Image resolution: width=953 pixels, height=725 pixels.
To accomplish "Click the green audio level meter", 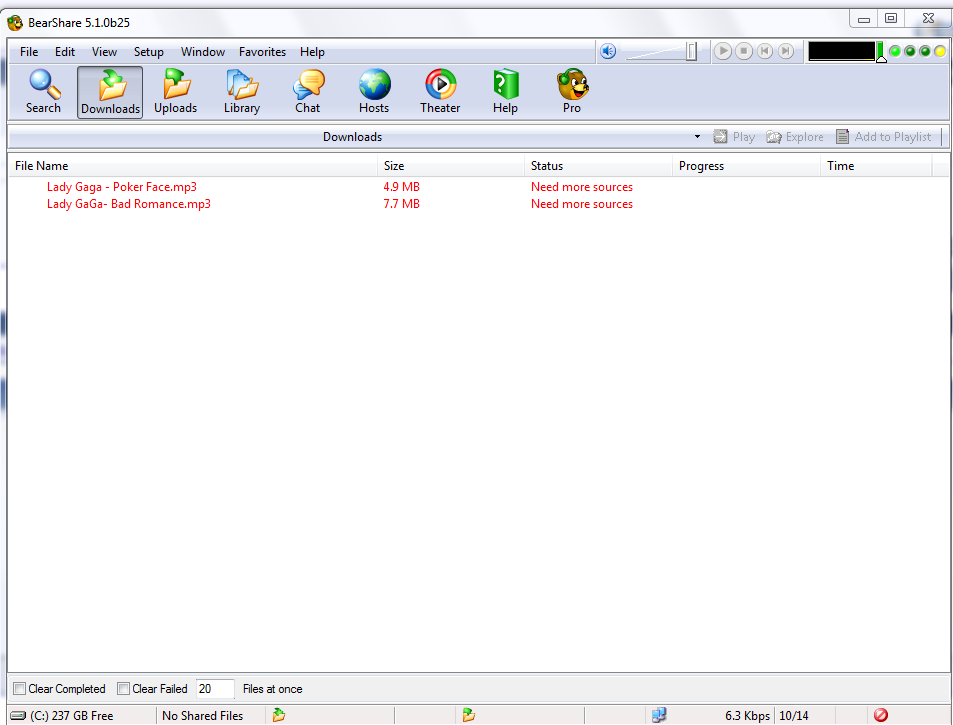I will [x=880, y=52].
